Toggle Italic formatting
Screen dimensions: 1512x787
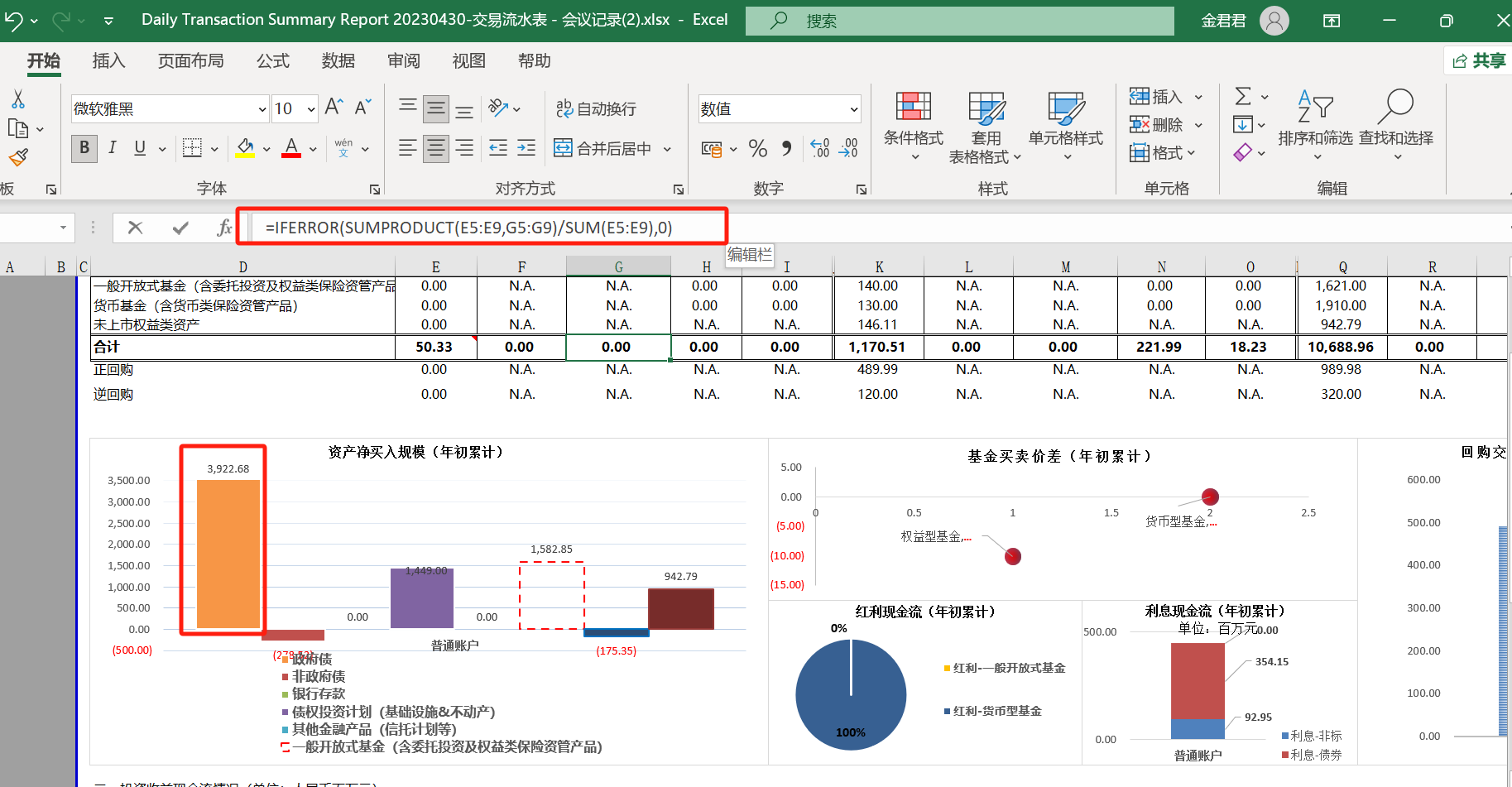coord(112,148)
